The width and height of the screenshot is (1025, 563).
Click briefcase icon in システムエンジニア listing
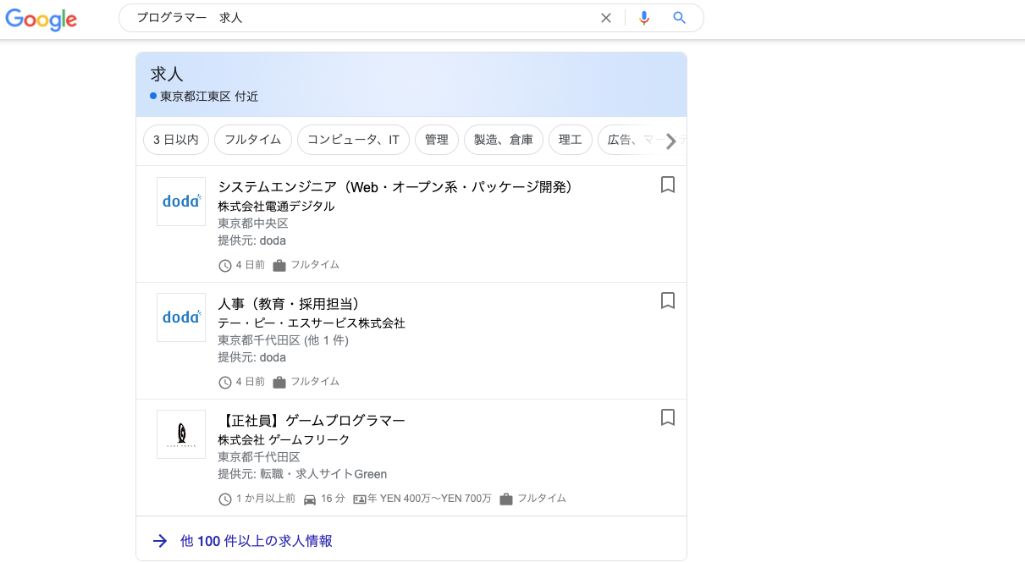click(279, 265)
